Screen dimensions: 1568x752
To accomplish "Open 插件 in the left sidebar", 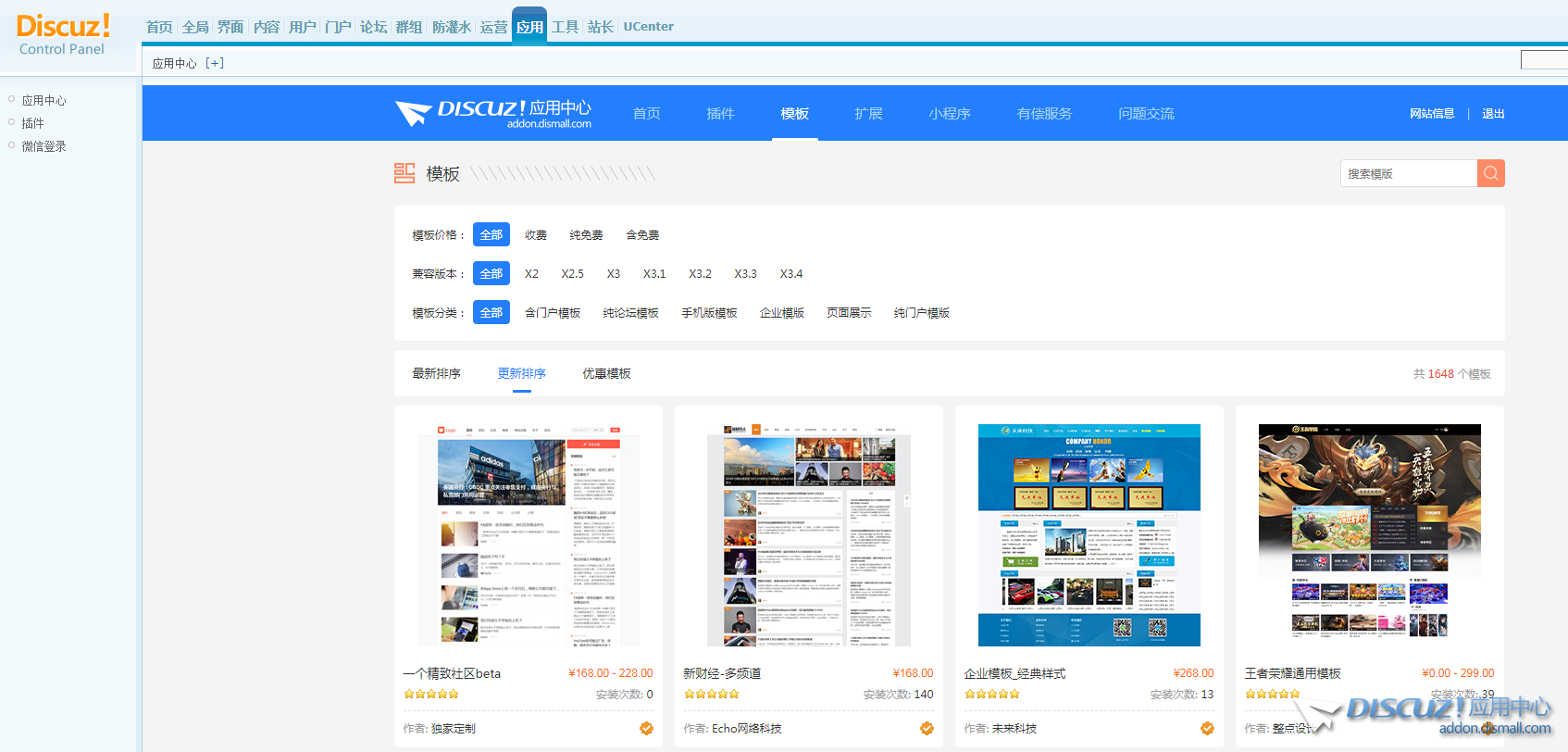I will (x=33, y=123).
